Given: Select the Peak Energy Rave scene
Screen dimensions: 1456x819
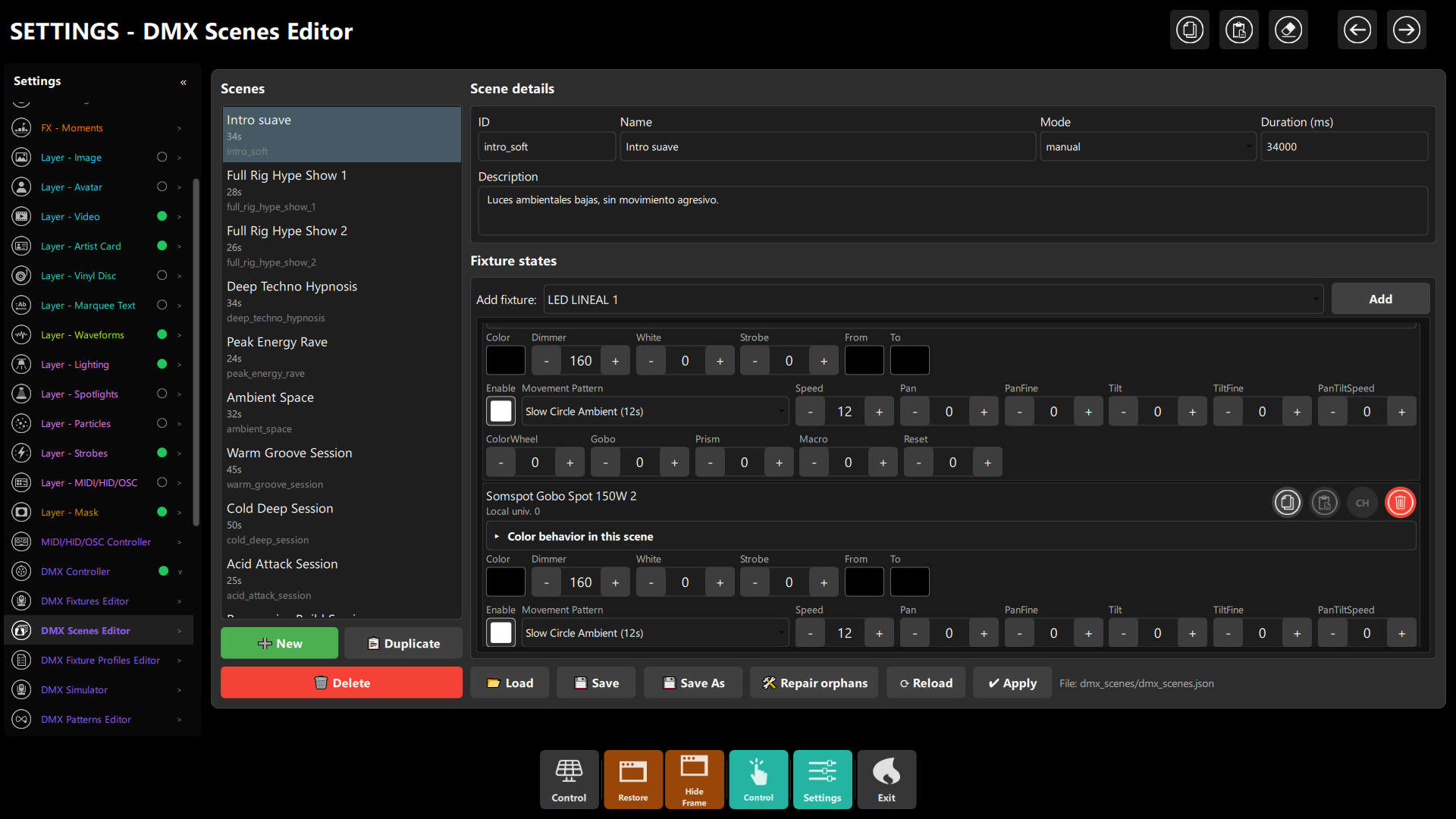Looking at the screenshot, I should coord(341,356).
